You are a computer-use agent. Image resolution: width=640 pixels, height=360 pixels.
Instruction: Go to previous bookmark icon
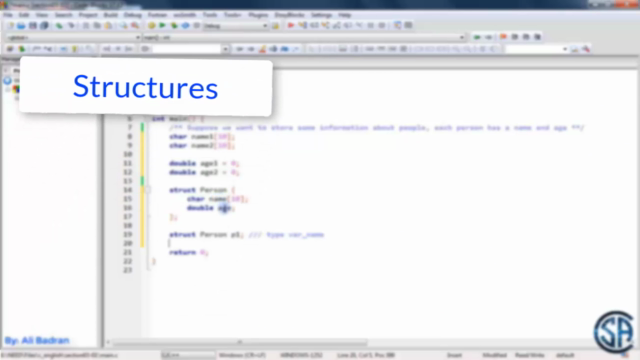(x=515, y=37)
